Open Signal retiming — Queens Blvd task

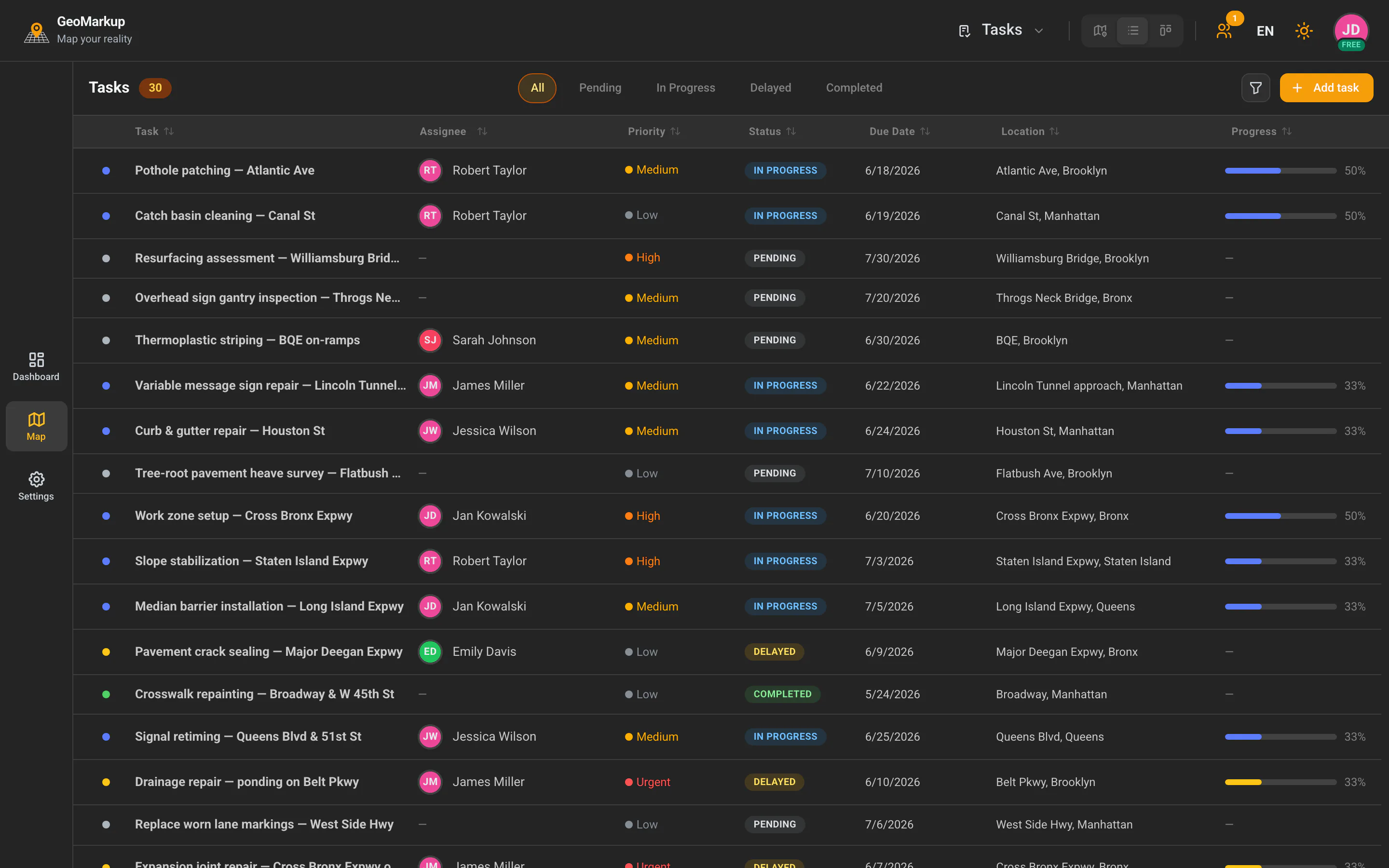point(248,736)
